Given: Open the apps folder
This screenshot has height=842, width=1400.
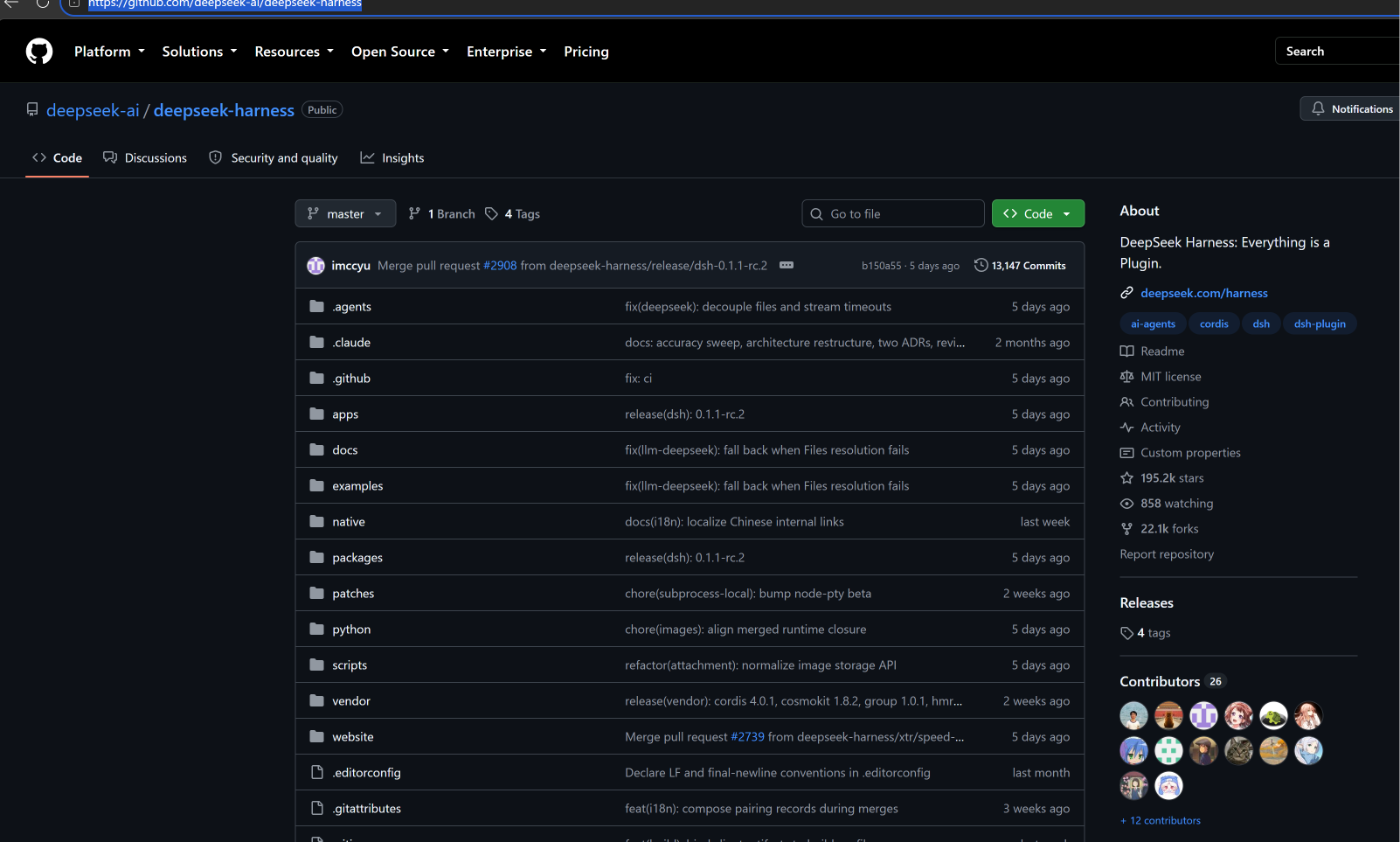Looking at the screenshot, I should point(345,414).
